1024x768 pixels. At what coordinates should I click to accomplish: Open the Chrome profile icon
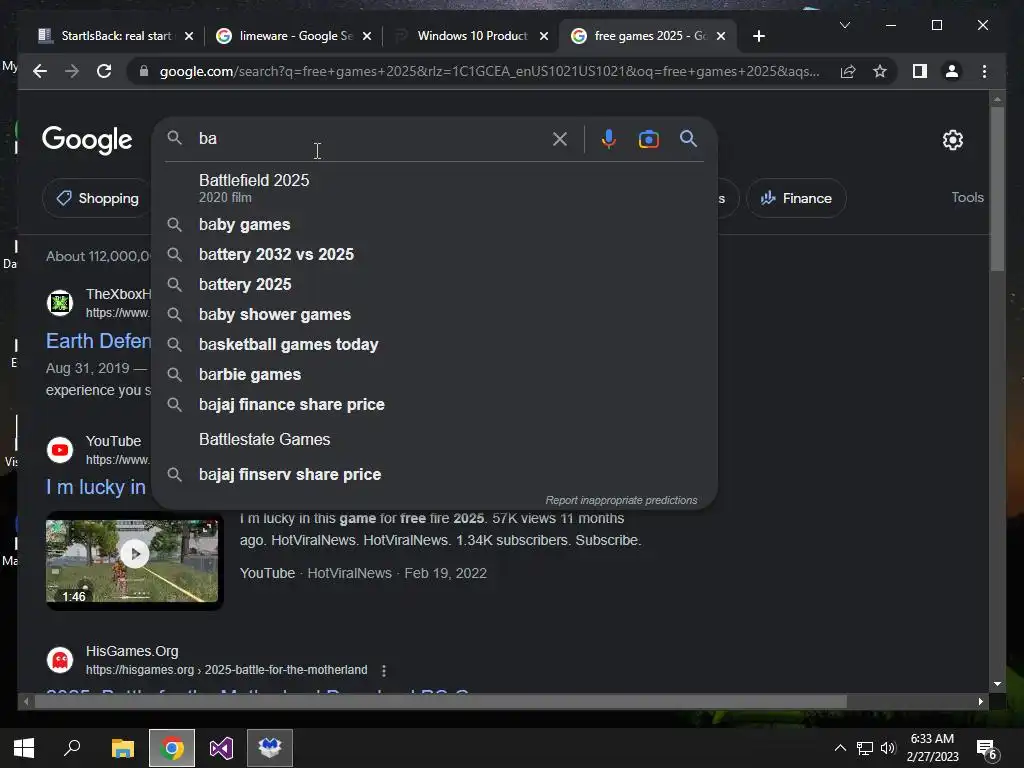[x=952, y=71]
